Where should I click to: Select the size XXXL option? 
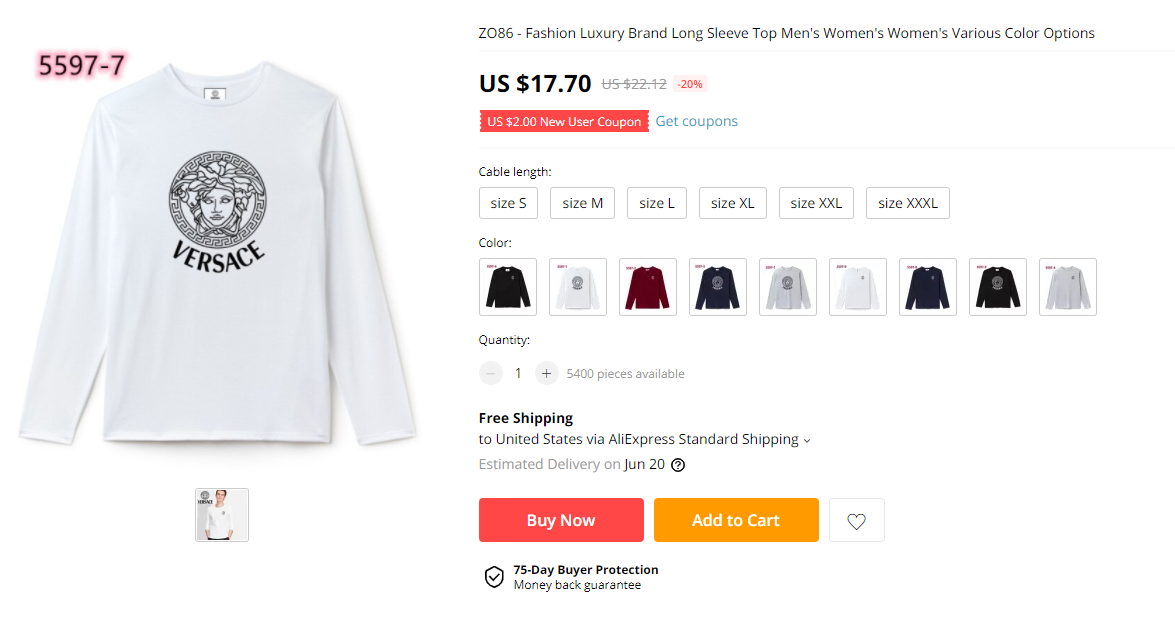coord(907,202)
